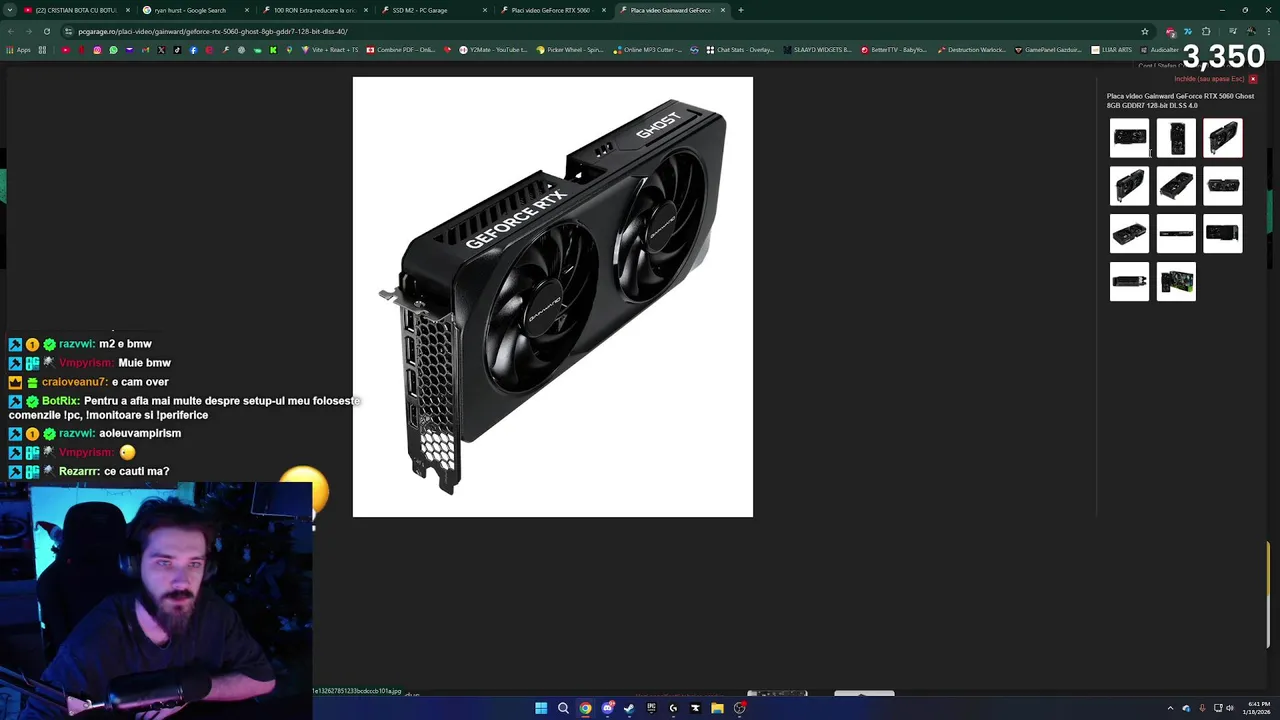Open Epic Games Launcher from the taskbar
The width and height of the screenshot is (1280, 720).
pos(651,708)
